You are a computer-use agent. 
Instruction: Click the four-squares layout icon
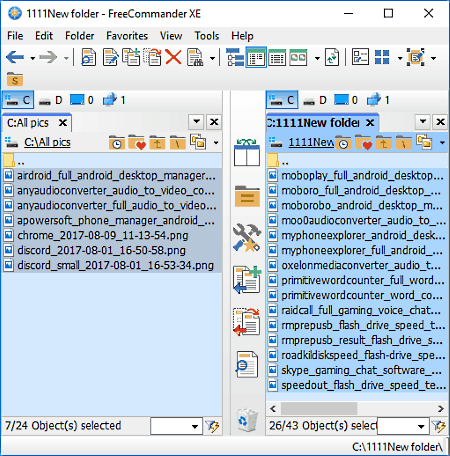pyautogui.click(x=382, y=57)
